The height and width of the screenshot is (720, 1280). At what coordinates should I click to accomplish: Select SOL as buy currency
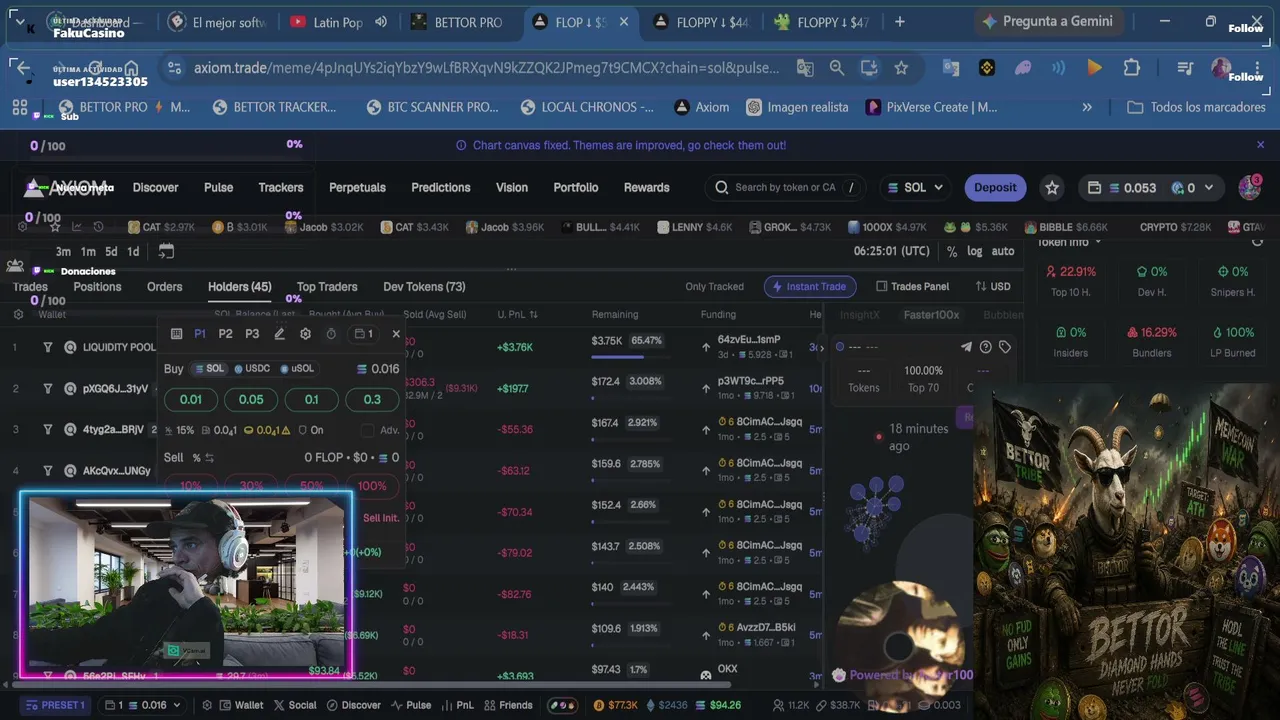pyautogui.click(x=210, y=369)
